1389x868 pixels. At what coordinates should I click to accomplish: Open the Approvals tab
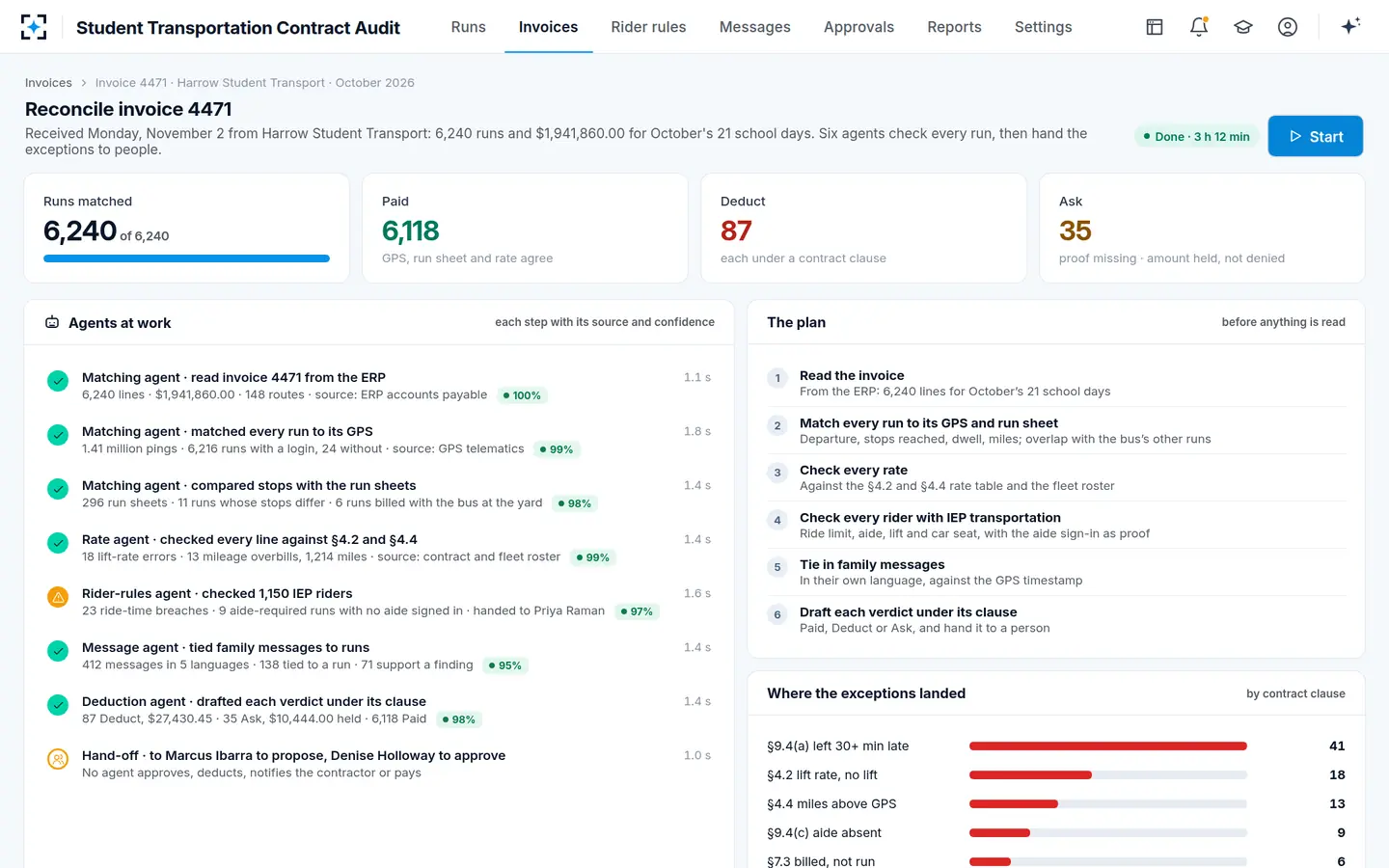(x=858, y=27)
